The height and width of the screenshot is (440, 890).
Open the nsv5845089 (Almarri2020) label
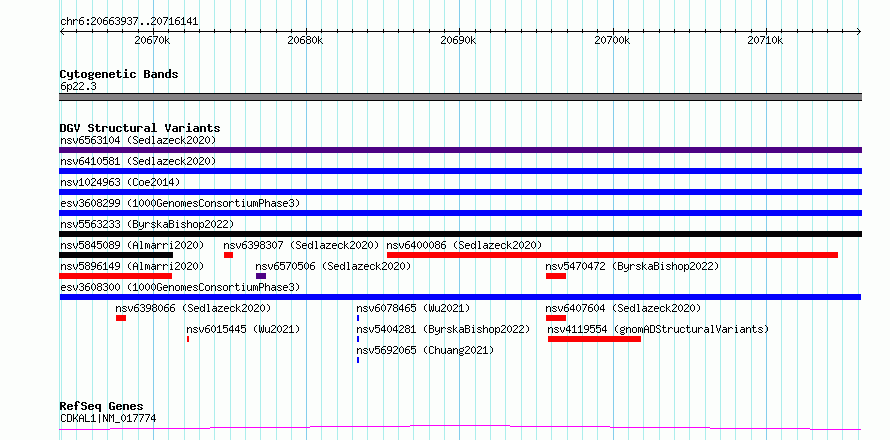132,245
